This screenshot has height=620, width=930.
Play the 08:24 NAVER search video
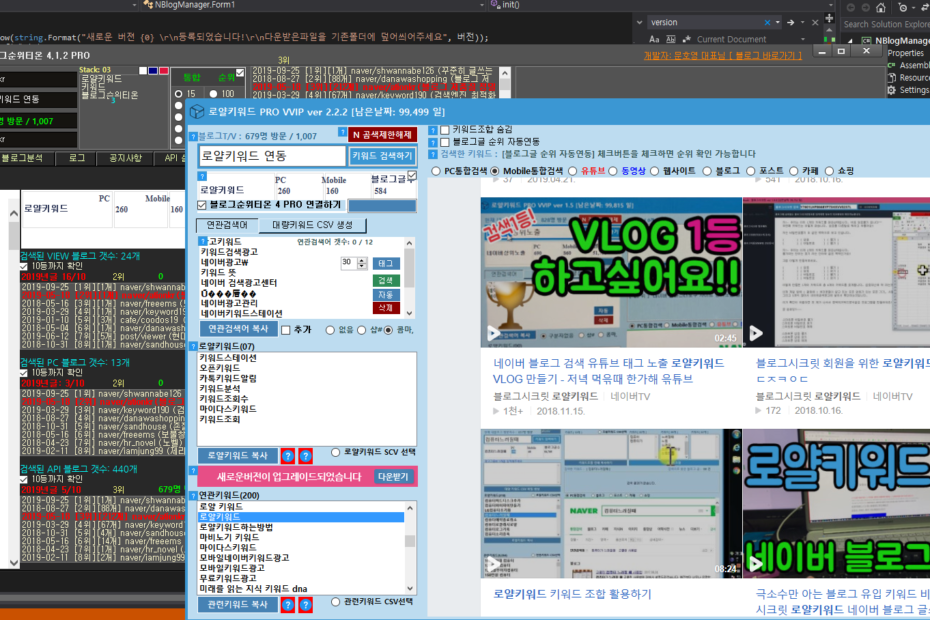coord(493,563)
